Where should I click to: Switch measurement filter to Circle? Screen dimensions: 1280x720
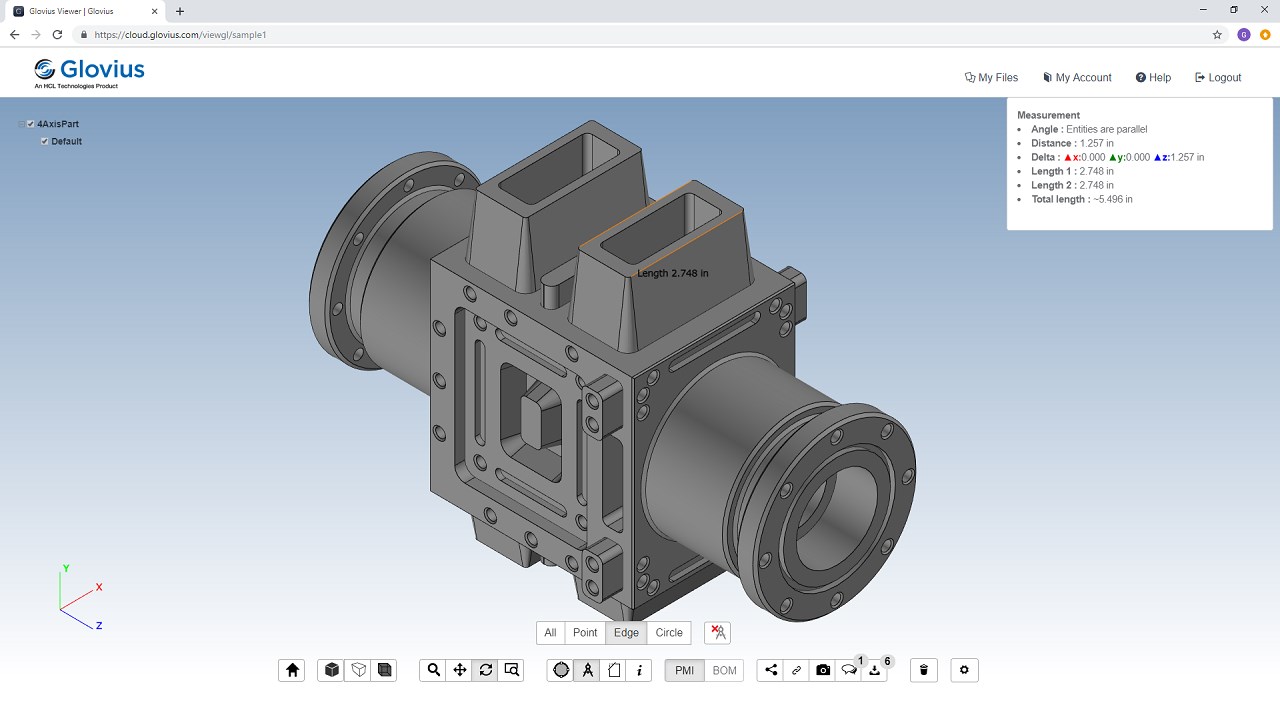[669, 633]
